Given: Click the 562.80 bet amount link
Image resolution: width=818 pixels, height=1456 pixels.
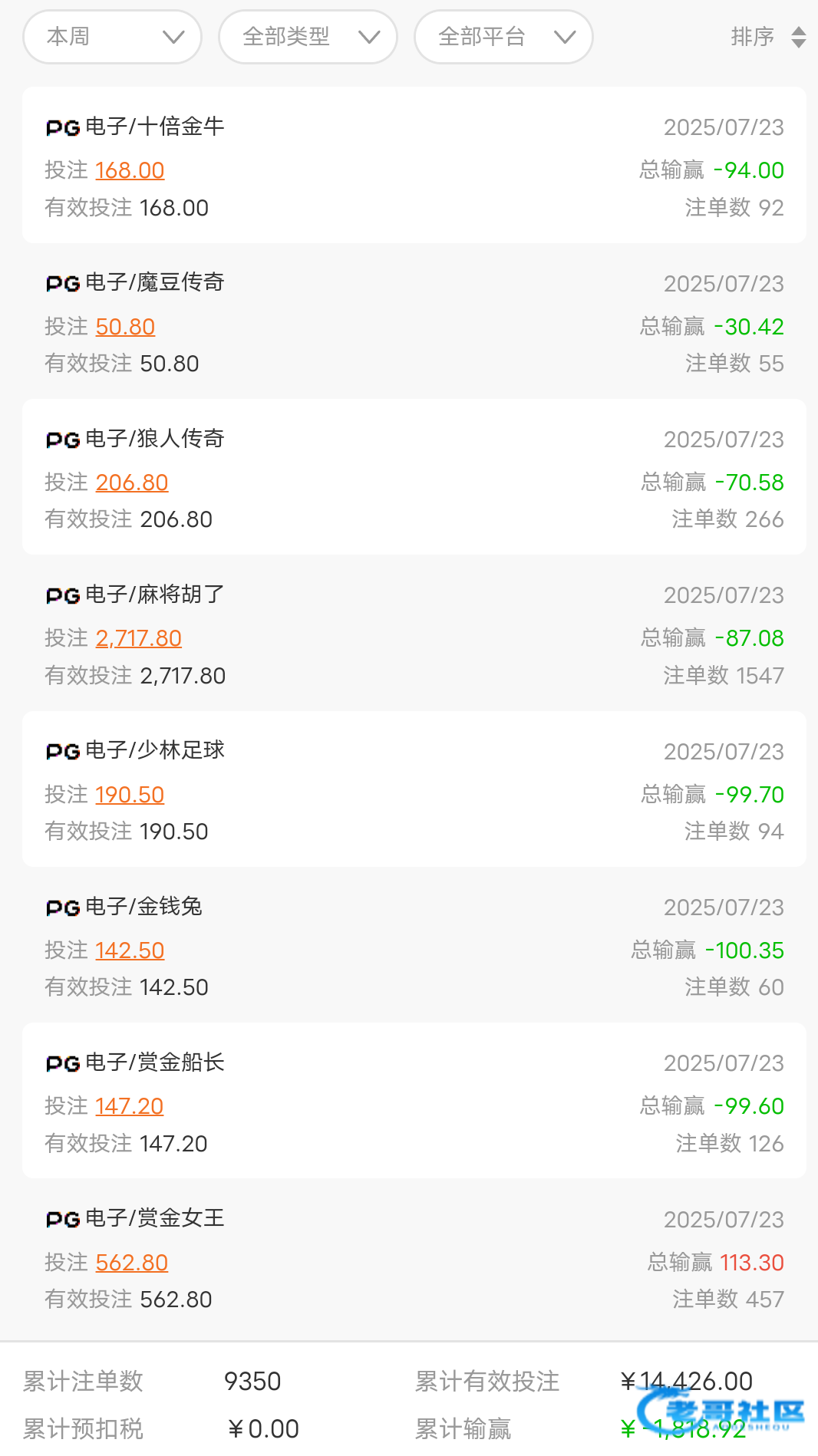Looking at the screenshot, I should (x=131, y=1263).
